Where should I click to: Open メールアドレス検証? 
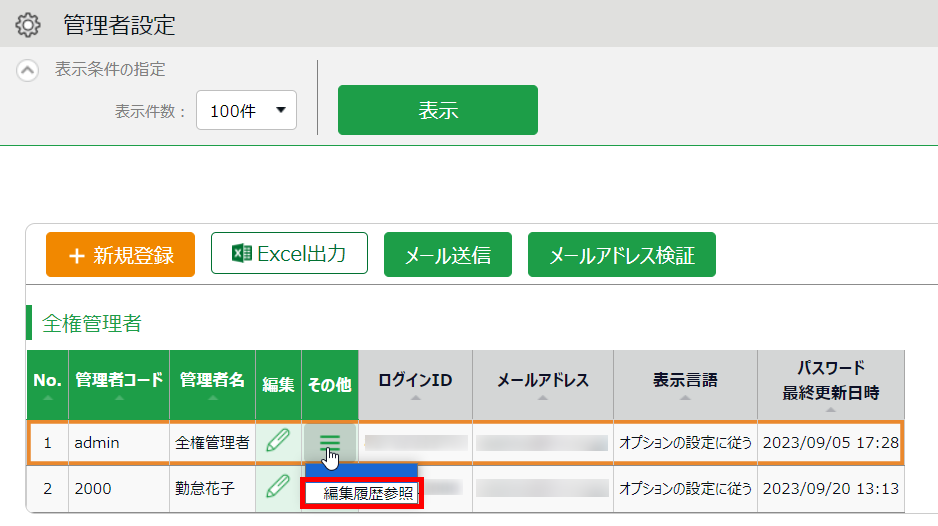pos(621,255)
